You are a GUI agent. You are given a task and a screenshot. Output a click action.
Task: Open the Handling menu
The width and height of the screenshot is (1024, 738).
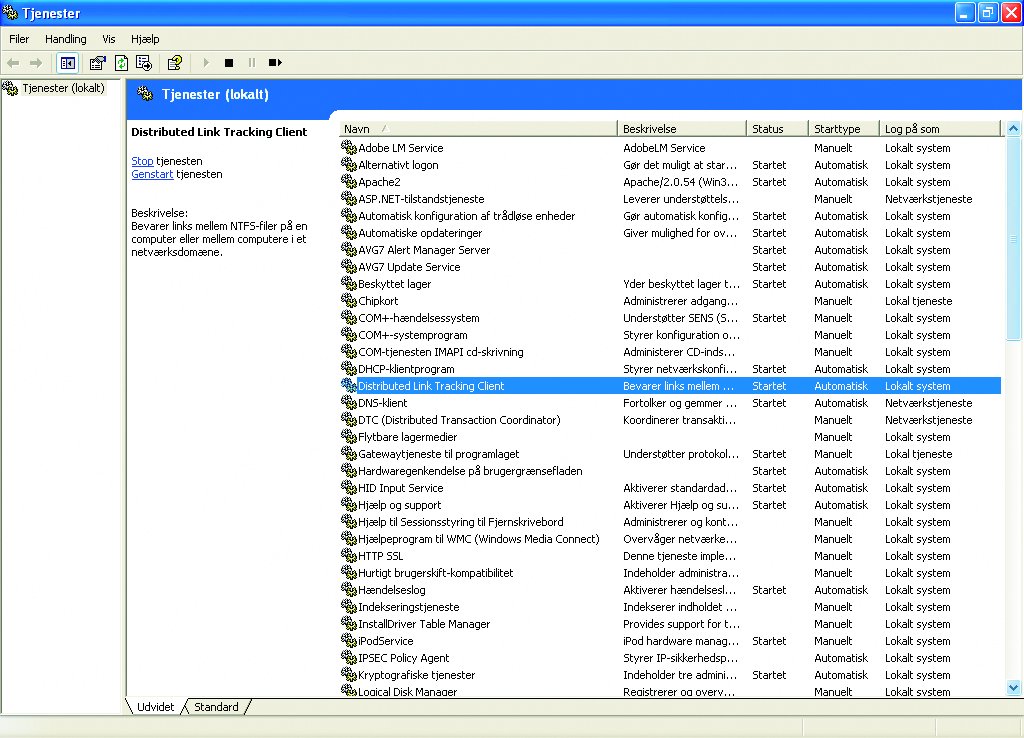pyautogui.click(x=66, y=39)
